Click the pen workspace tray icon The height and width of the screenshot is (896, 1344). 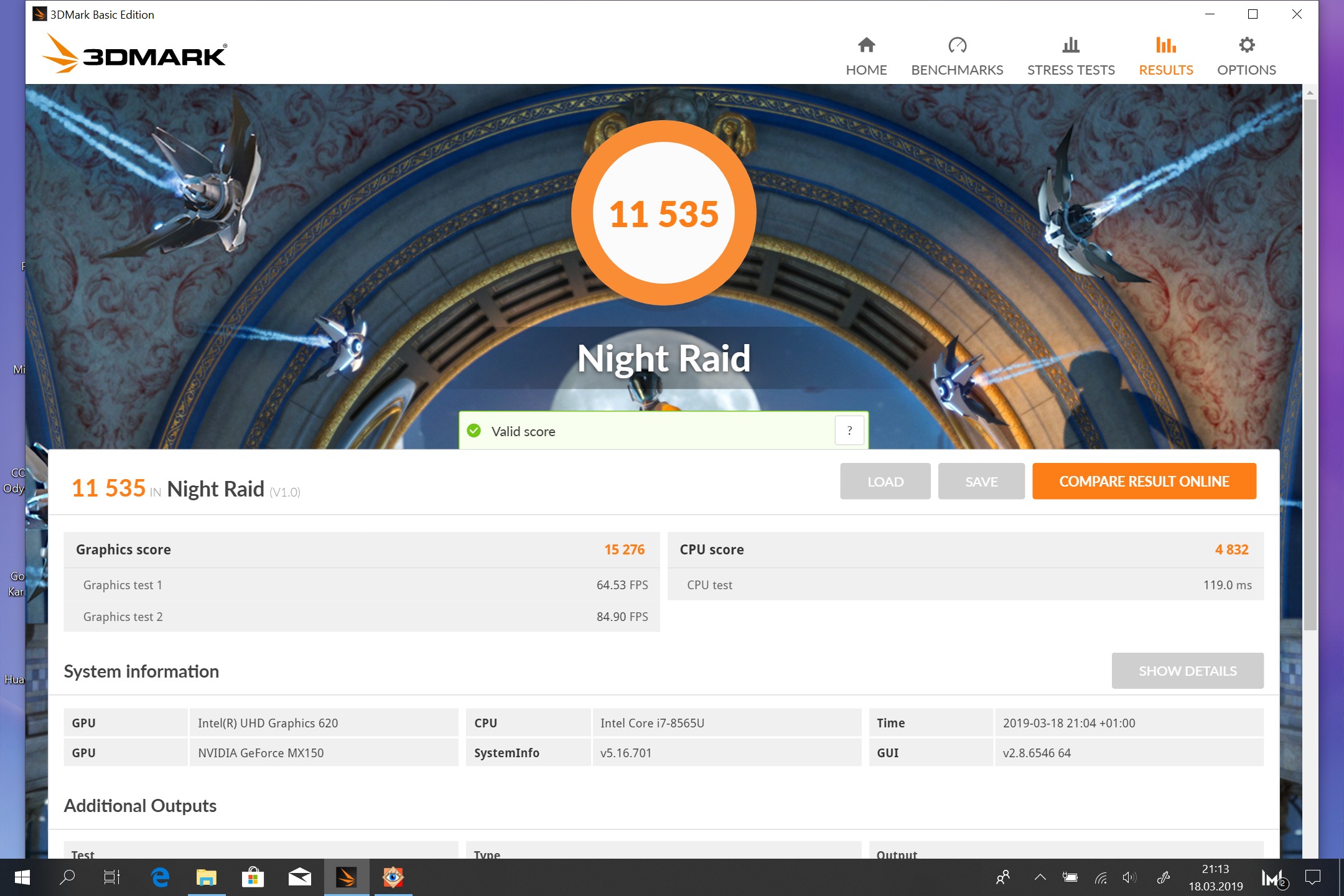coord(1162,877)
